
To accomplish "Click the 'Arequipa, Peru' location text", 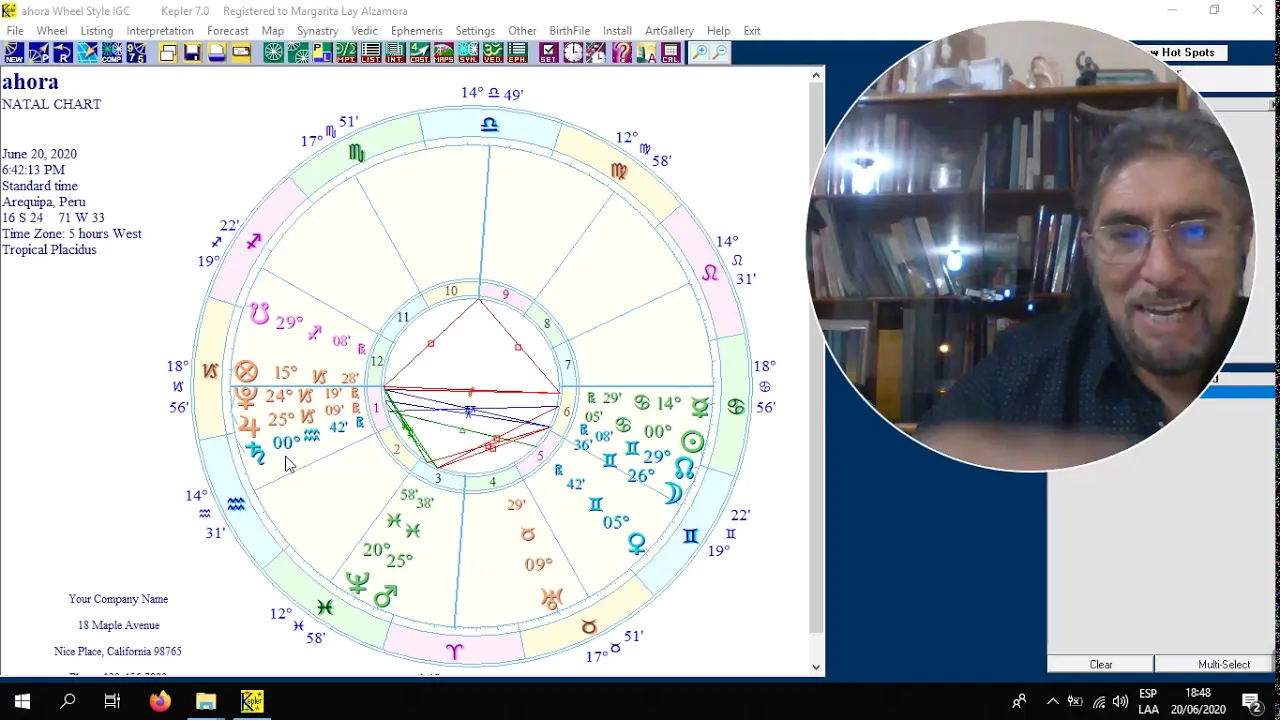I will click(x=44, y=202).
